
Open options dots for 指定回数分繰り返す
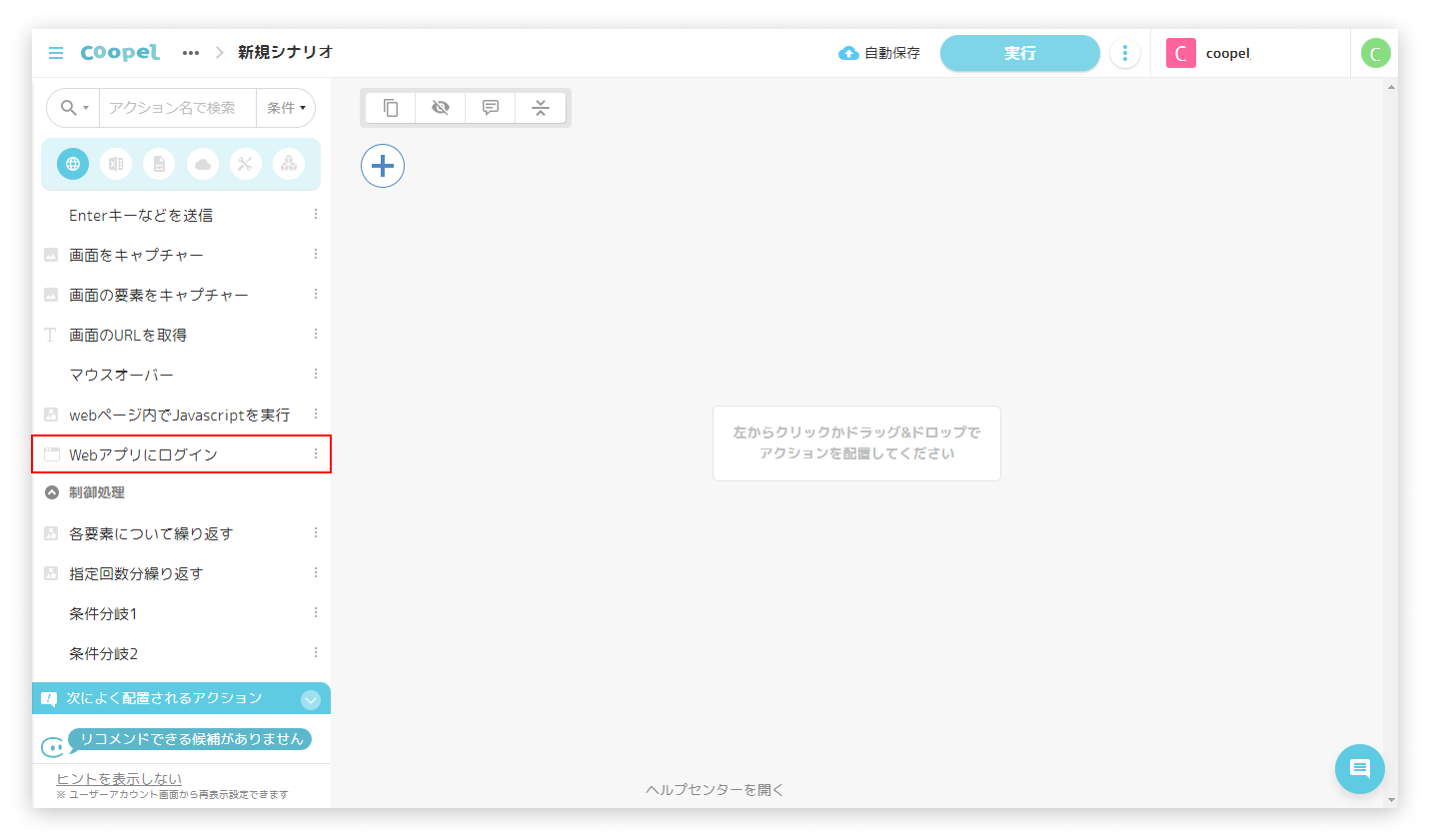pyautogui.click(x=316, y=572)
